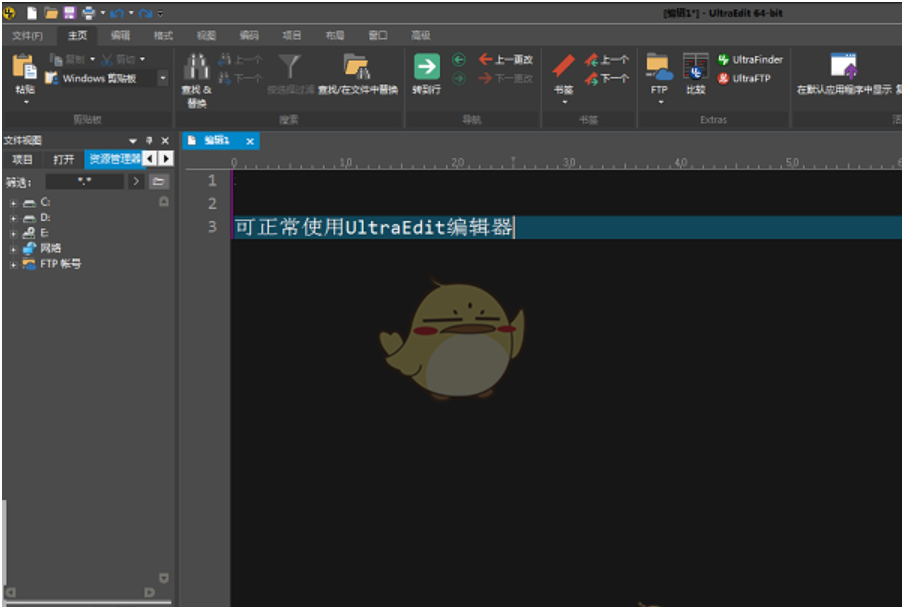Open the dropdown arrow under 书签
This screenshot has width=903, height=607.
pos(564,103)
